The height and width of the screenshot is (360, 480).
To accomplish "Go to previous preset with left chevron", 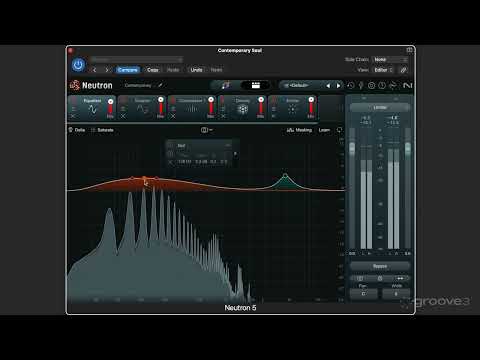I will 95,70.
